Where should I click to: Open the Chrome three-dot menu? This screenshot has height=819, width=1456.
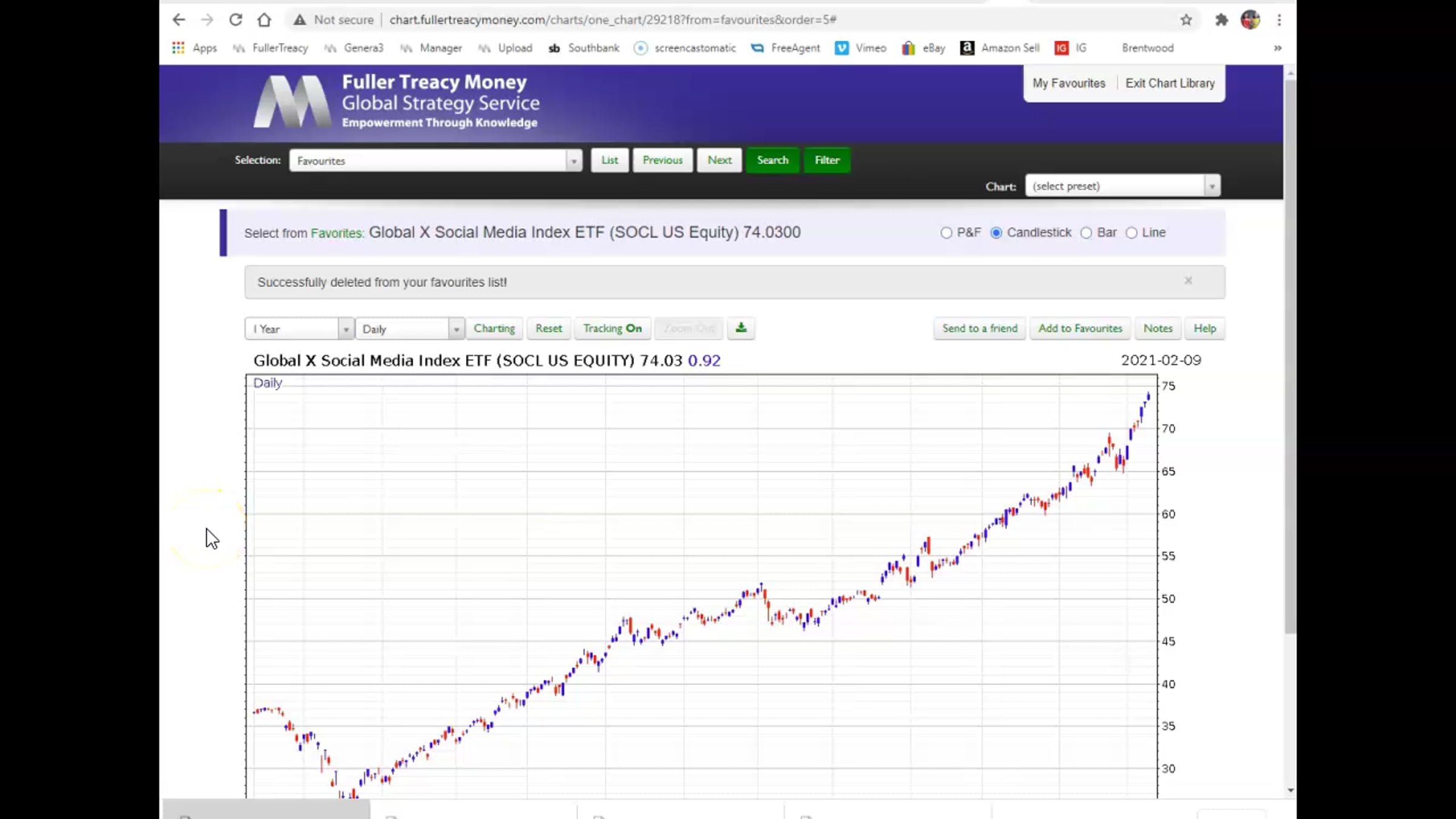pyautogui.click(x=1279, y=20)
